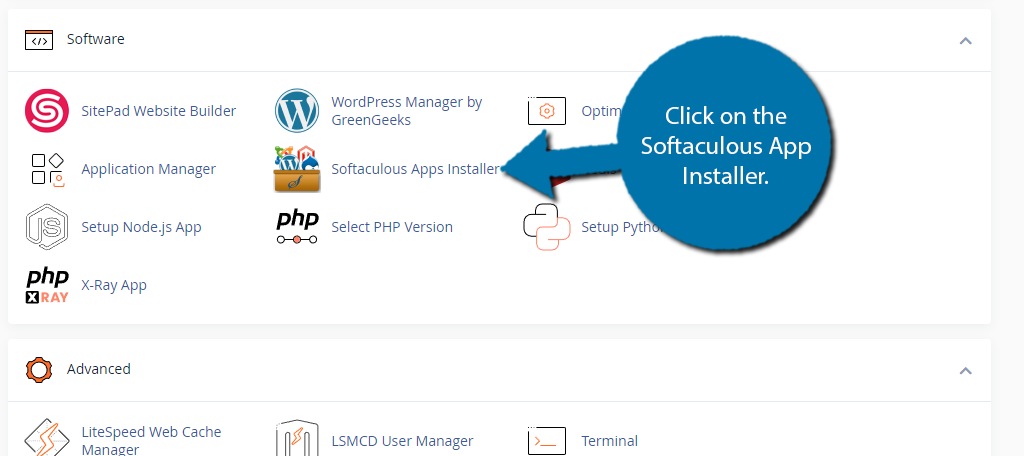Click the WordPress logo icon

pyautogui.click(x=296, y=110)
